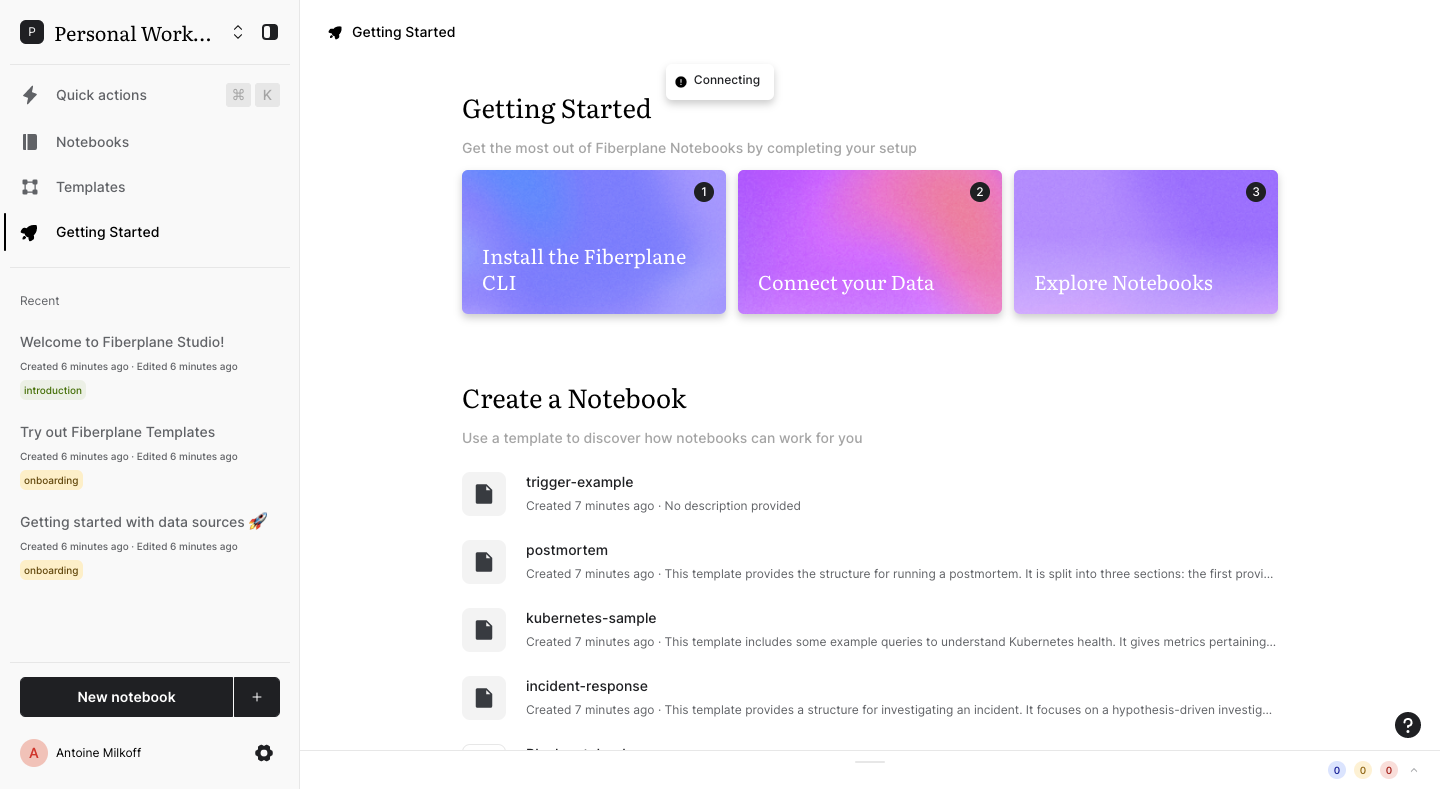Open Install the Fiberplane CLI card
Image resolution: width=1440 pixels, height=789 pixels.
[x=593, y=242]
